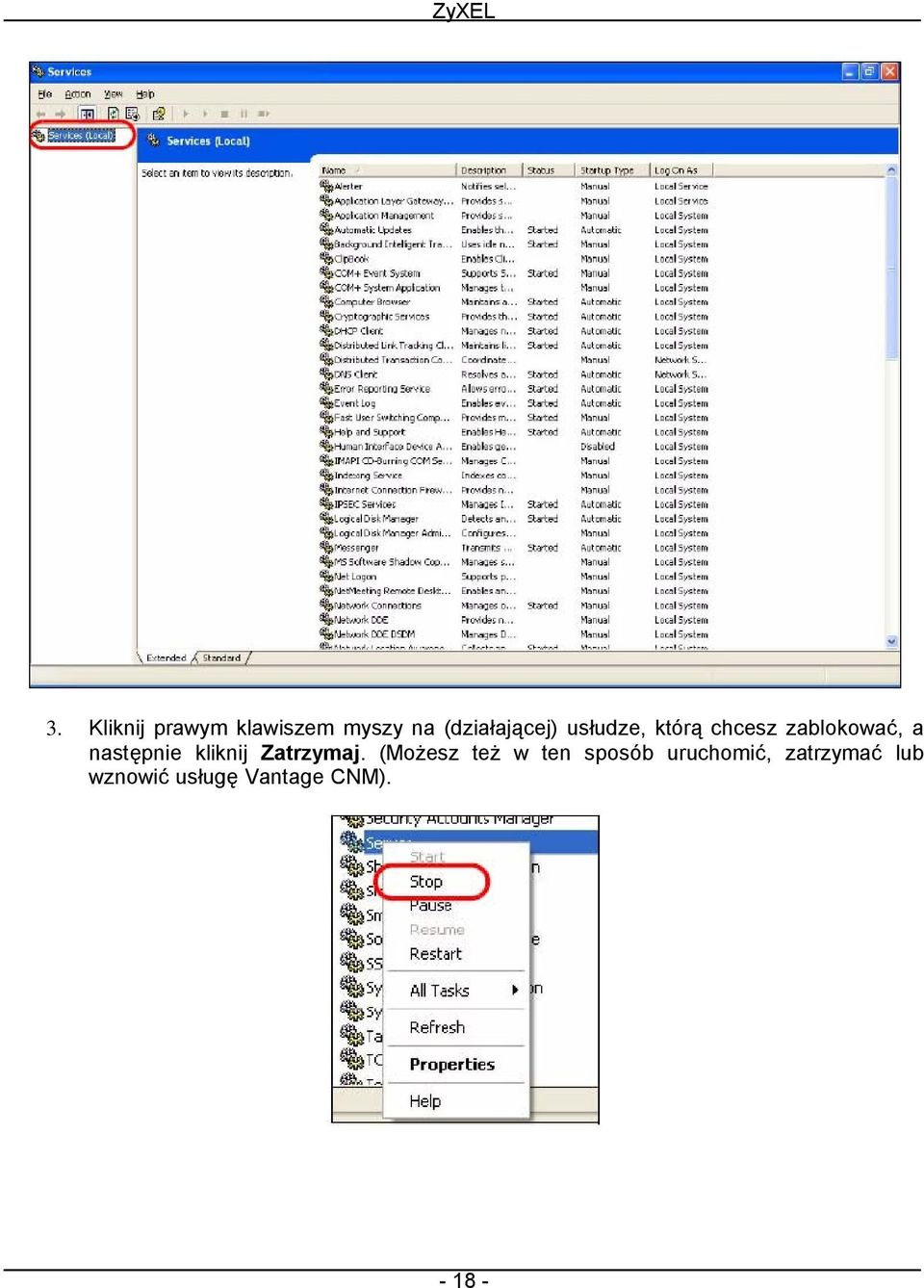Open the View menu
The image size is (924, 1288).
(x=113, y=94)
